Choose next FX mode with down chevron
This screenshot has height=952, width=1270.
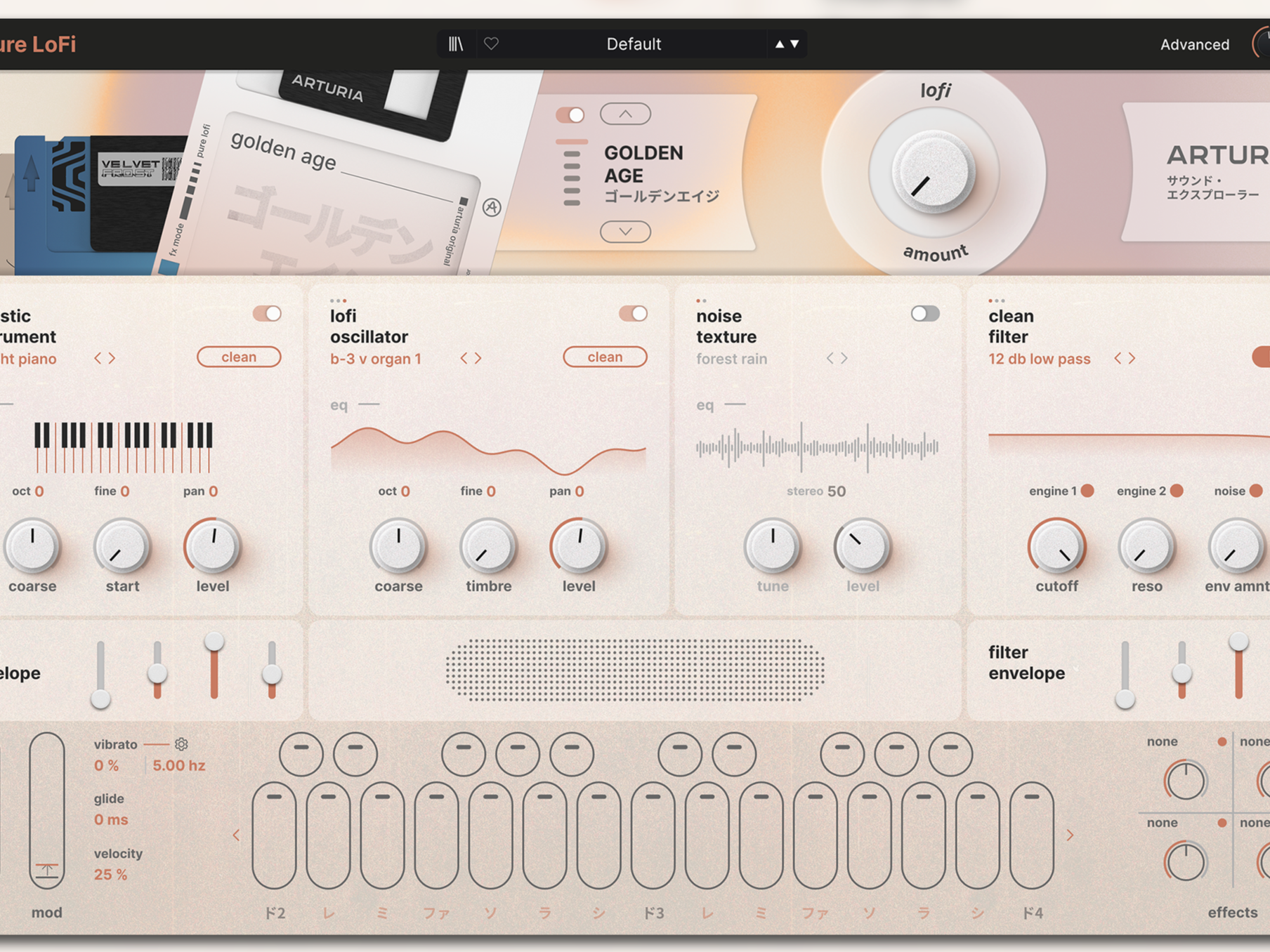pyautogui.click(x=625, y=231)
